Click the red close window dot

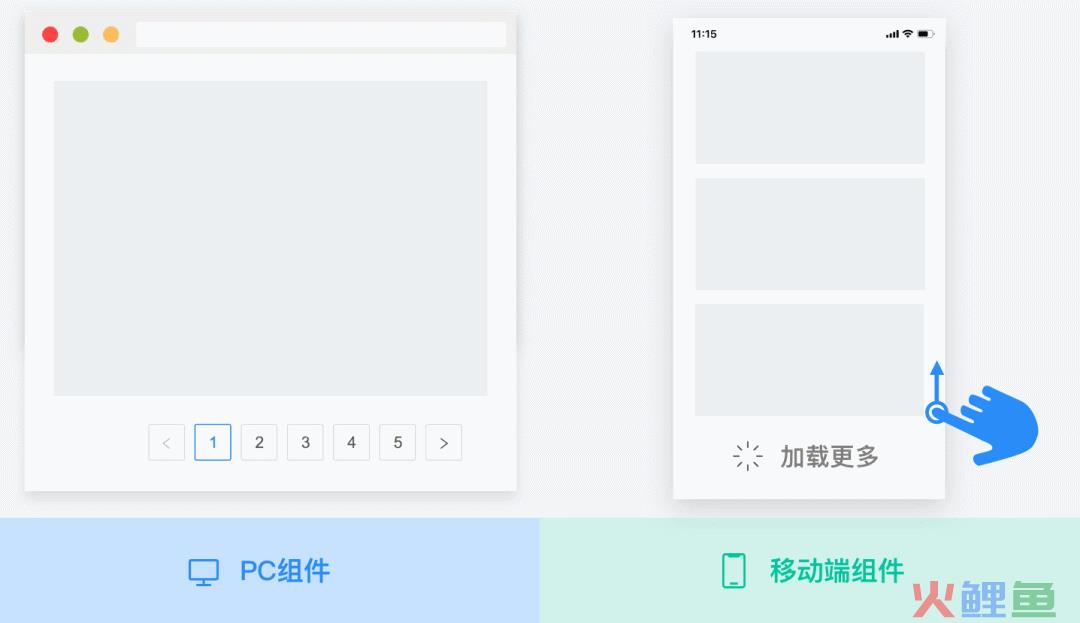[x=50, y=34]
